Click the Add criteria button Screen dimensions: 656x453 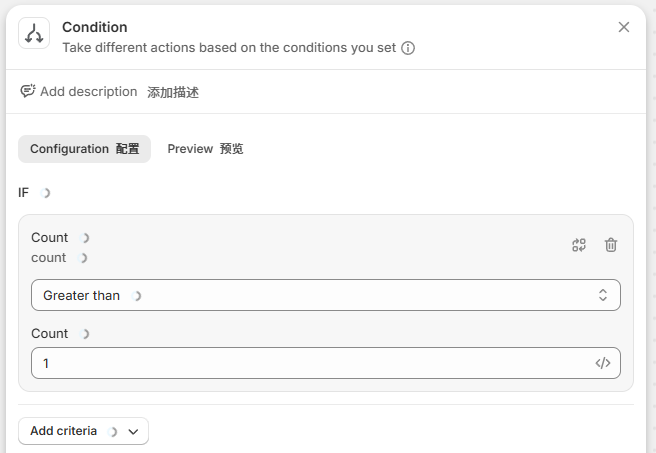click(x=64, y=431)
